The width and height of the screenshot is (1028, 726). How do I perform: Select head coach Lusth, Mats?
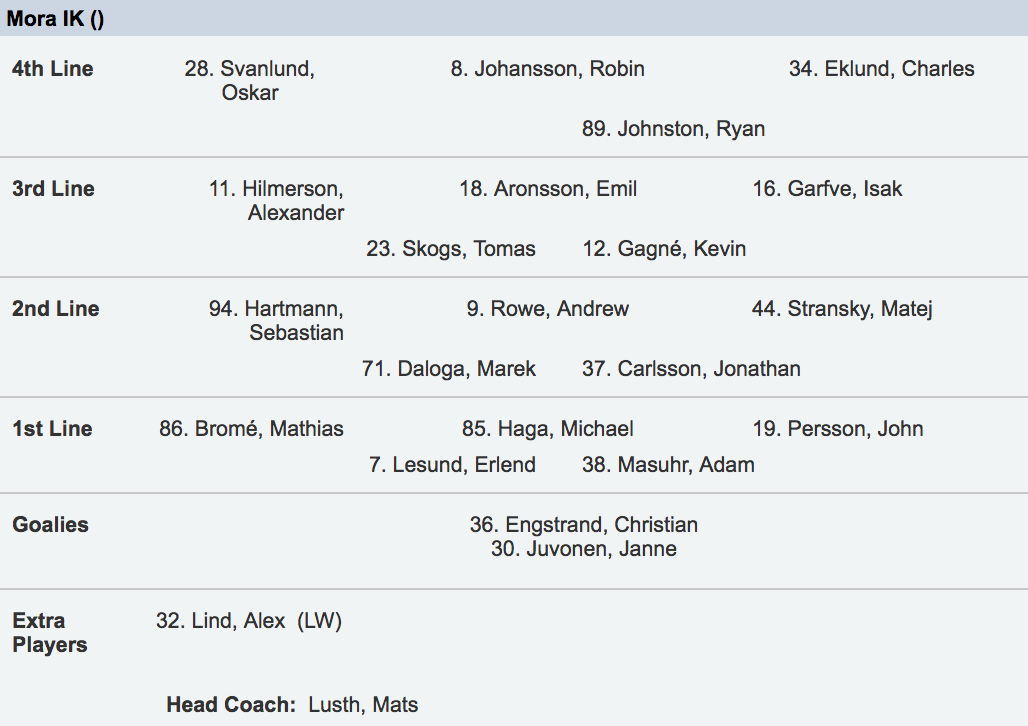363,705
